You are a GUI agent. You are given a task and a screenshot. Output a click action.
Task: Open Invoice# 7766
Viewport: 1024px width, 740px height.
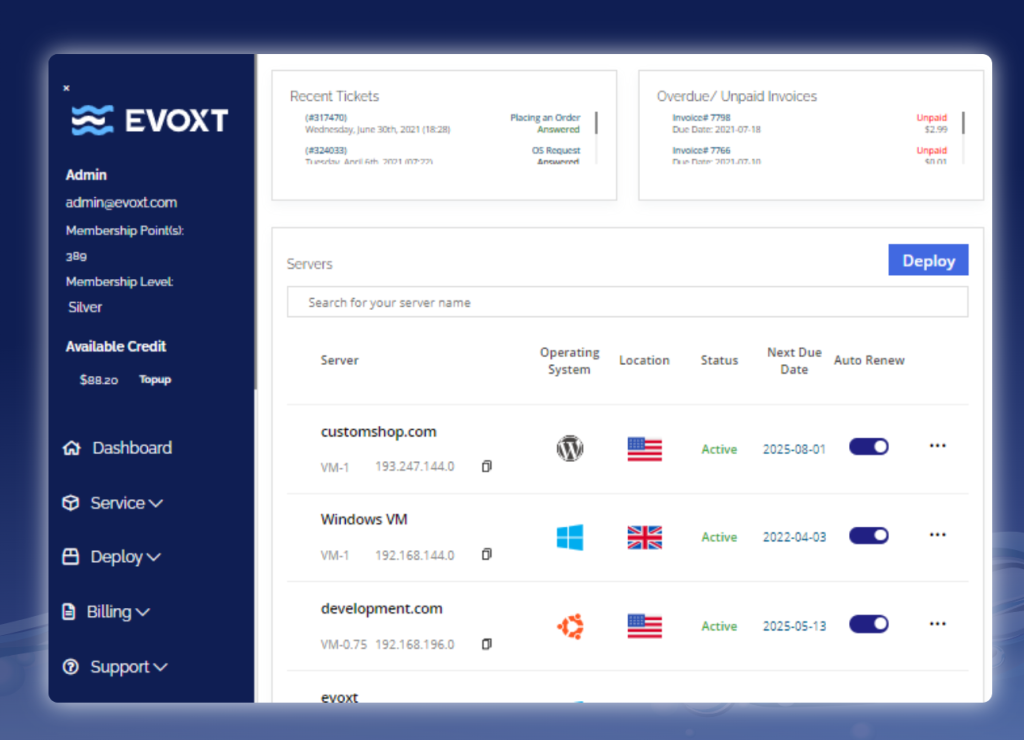pyautogui.click(x=701, y=150)
